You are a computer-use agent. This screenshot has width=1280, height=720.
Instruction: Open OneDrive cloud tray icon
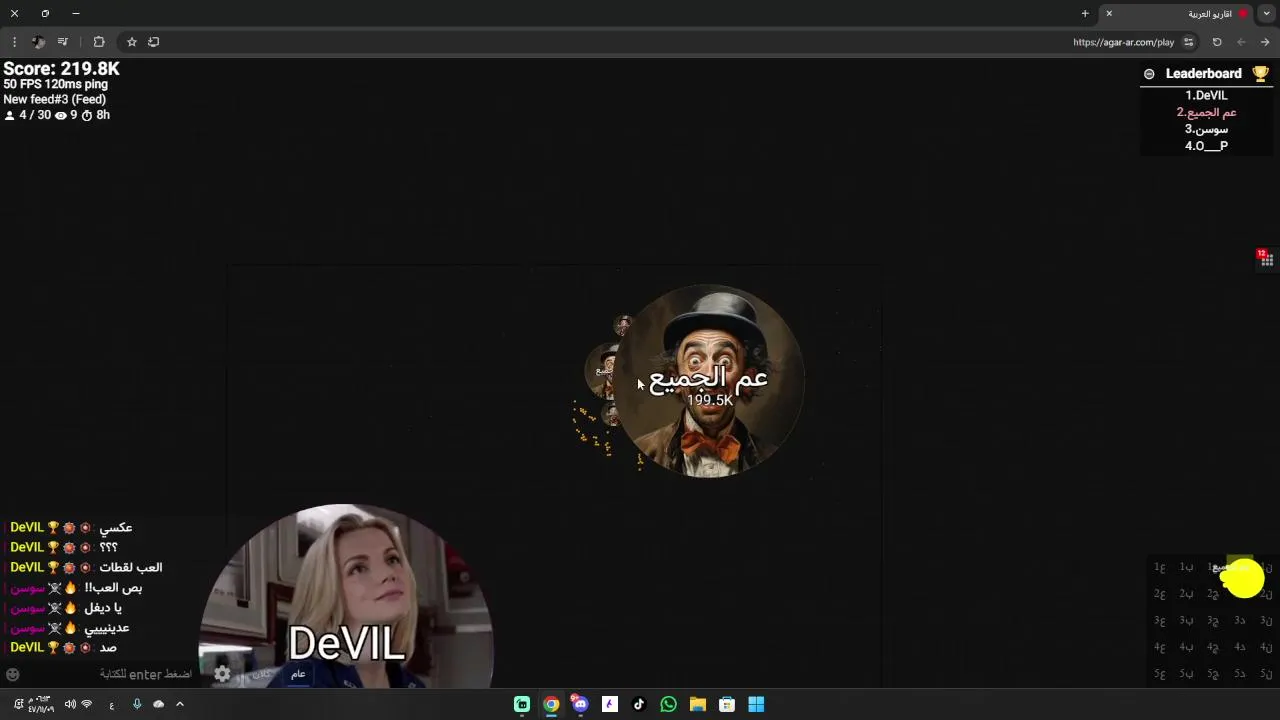158,704
